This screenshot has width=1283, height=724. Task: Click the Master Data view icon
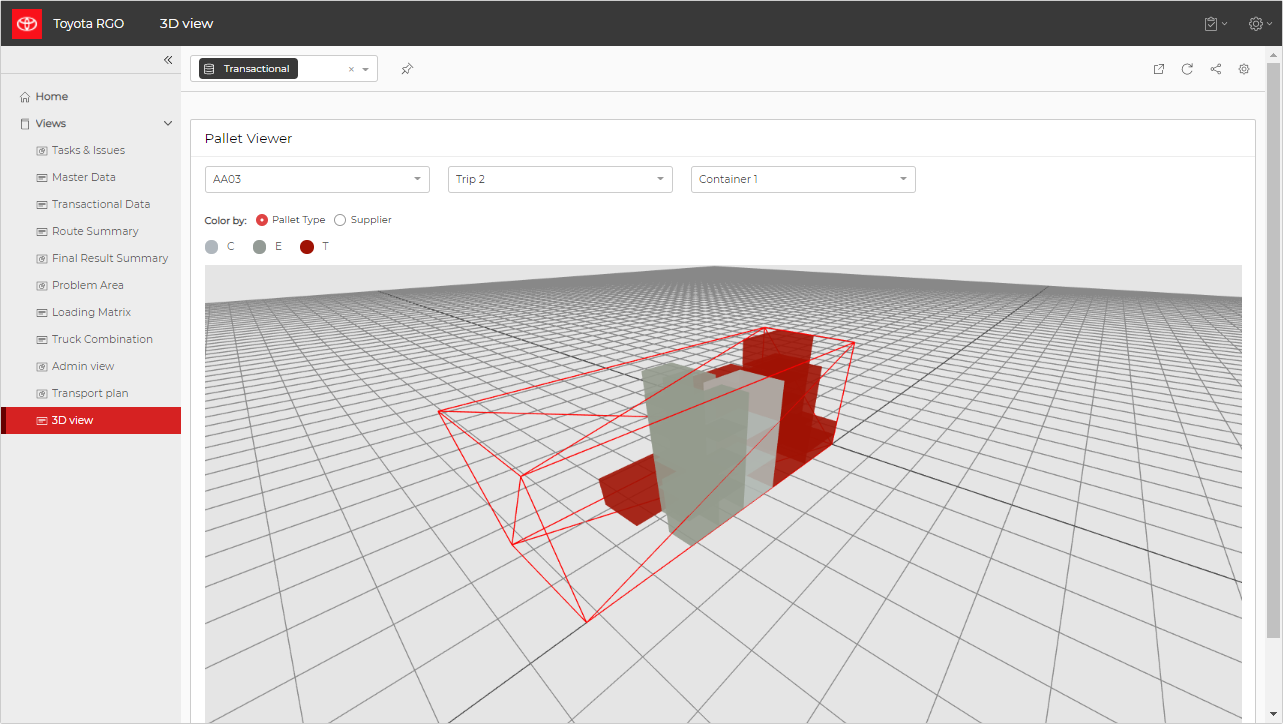pyautogui.click(x=42, y=178)
